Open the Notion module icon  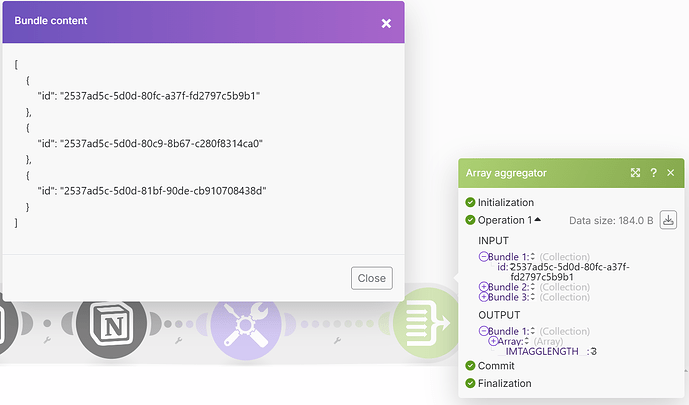(x=111, y=324)
